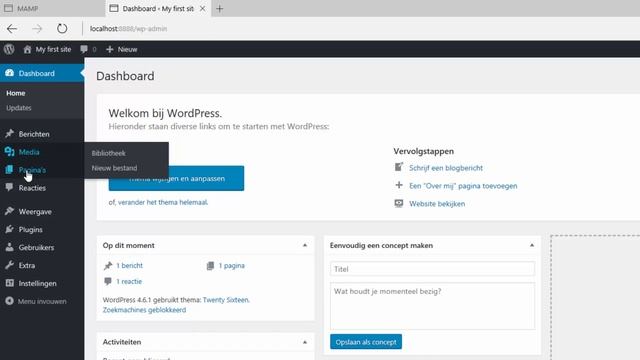
Task: Click Zoekmachines geblokkeerd link
Action: (x=144, y=310)
